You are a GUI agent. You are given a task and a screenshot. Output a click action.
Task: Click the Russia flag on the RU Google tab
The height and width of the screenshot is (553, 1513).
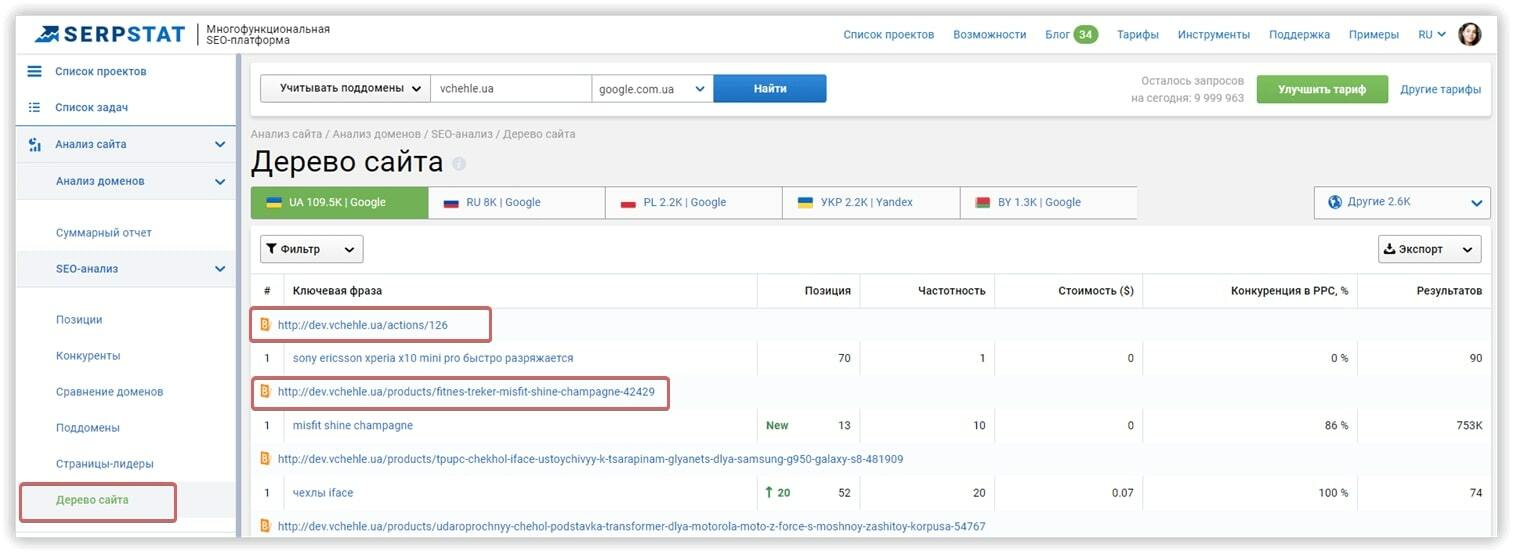click(x=450, y=202)
